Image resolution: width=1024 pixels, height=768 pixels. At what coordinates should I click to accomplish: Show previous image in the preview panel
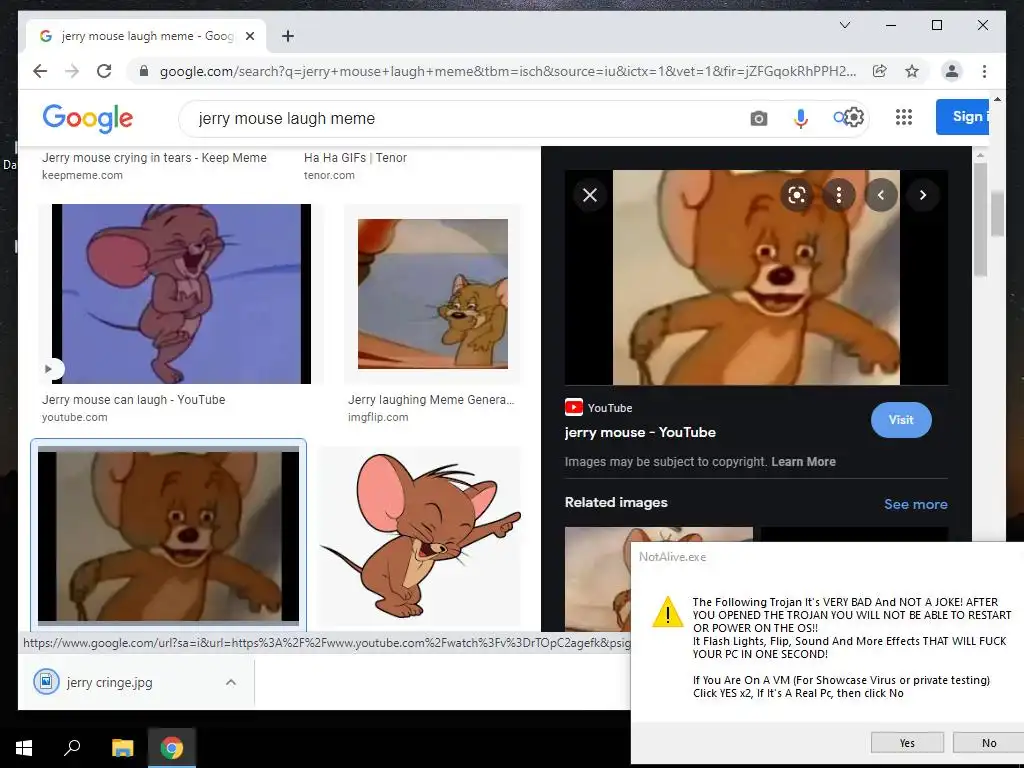881,195
